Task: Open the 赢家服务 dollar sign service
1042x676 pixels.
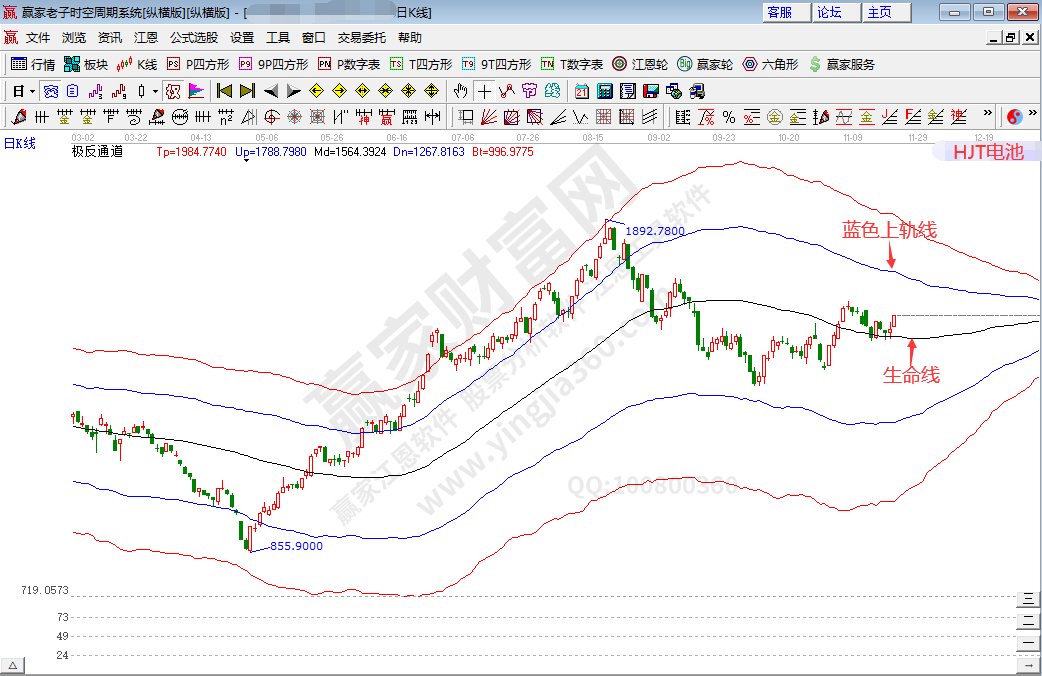Action: 840,64
